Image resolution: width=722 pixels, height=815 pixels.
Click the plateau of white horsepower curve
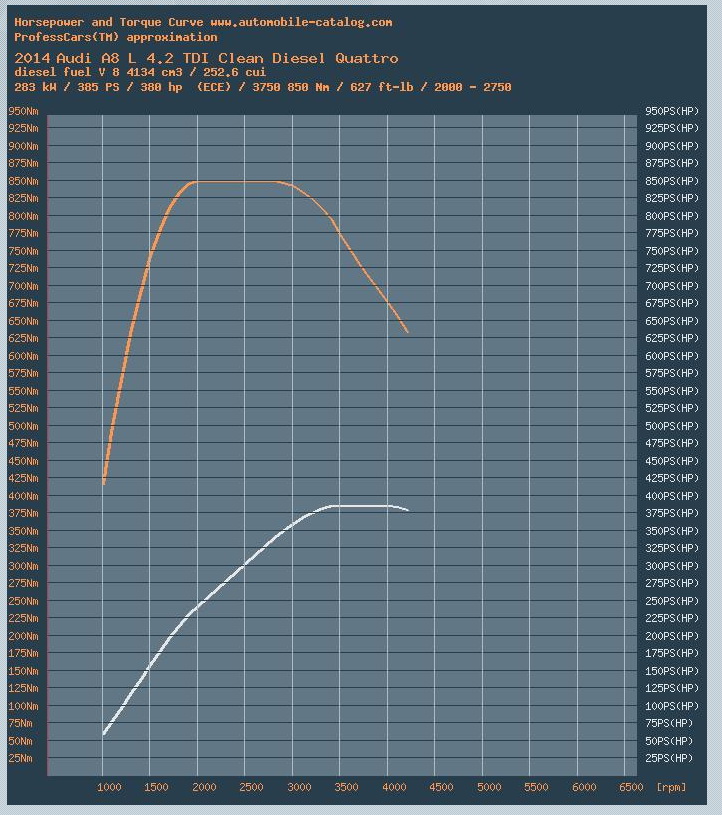point(360,506)
